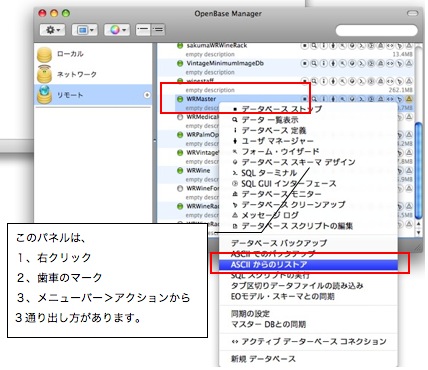Click SQL terminal icon on winestaff row
The height and width of the screenshot is (370, 428).
[x=361, y=81]
